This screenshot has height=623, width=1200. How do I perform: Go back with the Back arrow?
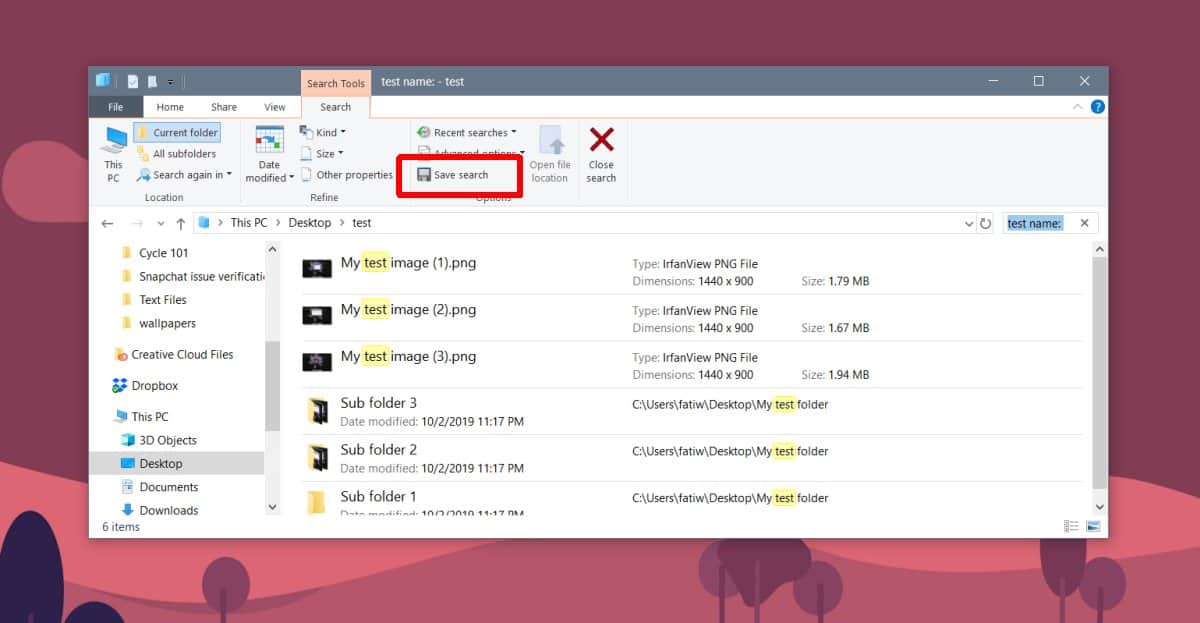tap(107, 223)
